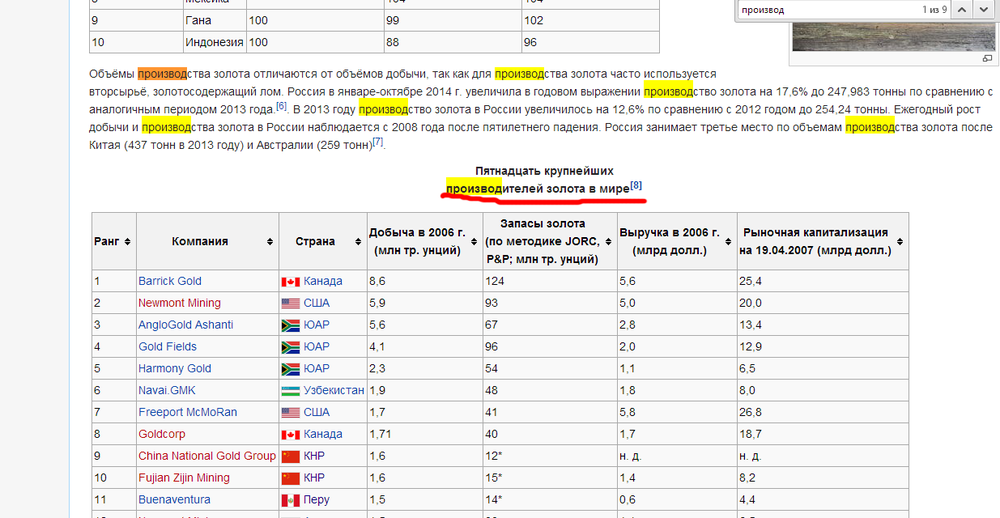Click orange-highlighted first «производ» match
This screenshot has width=1000, height=518.
pos(162,74)
